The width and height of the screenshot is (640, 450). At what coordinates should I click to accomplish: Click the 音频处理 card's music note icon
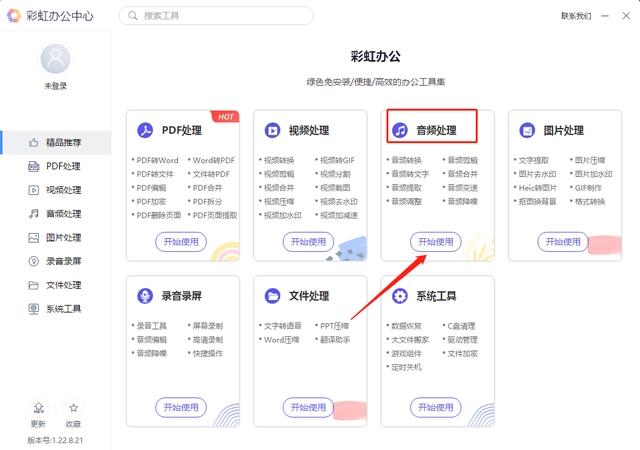pos(400,130)
